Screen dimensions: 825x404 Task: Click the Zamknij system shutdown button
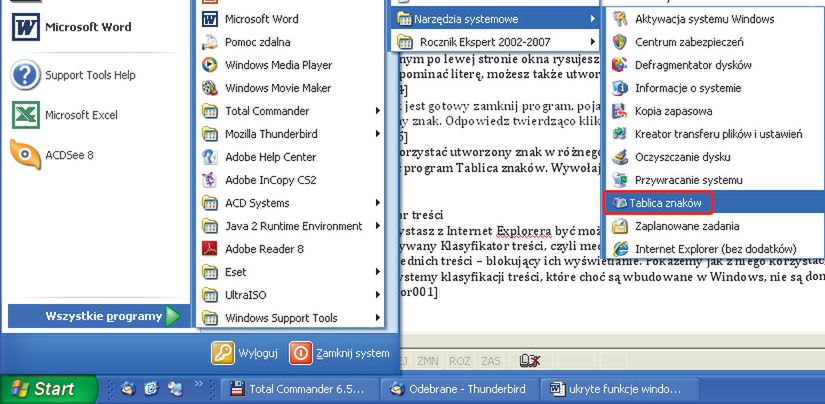pyautogui.click(x=339, y=353)
